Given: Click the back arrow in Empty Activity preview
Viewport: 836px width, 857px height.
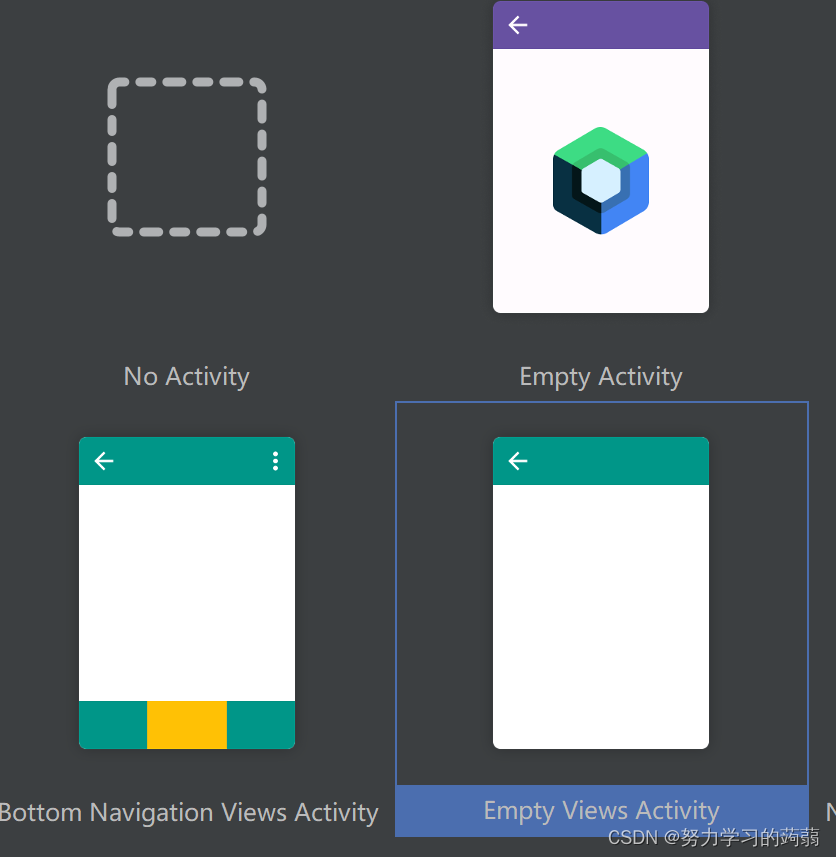Looking at the screenshot, I should pos(517,25).
